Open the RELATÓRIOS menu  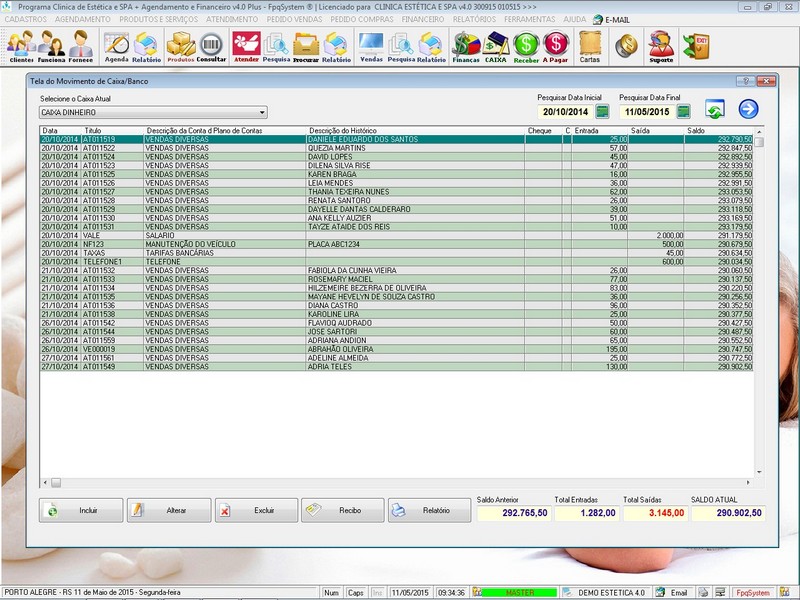(474, 19)
